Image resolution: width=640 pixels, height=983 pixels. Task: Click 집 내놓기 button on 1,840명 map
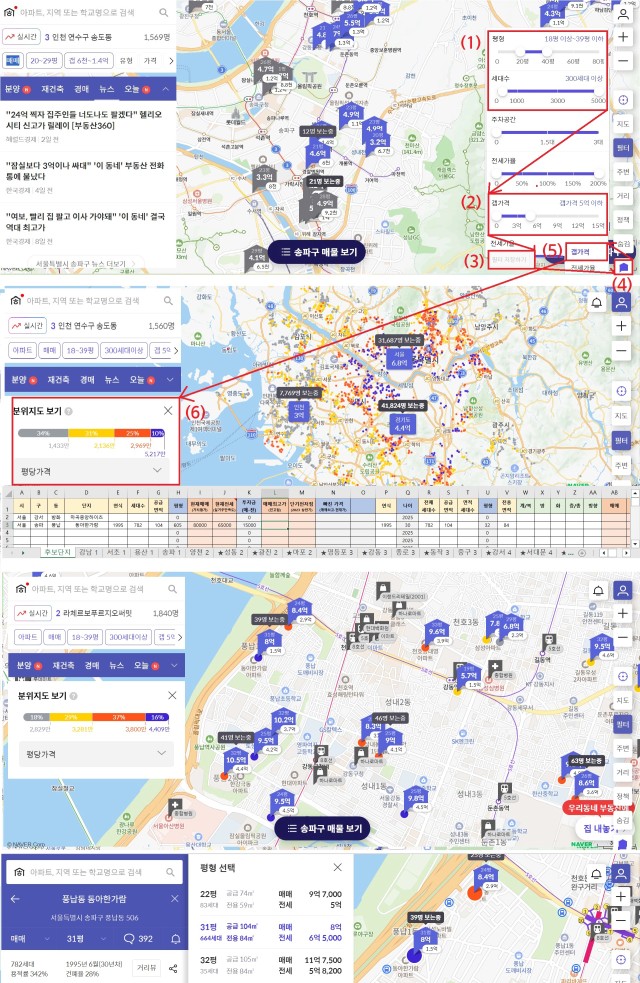(597, 828)
